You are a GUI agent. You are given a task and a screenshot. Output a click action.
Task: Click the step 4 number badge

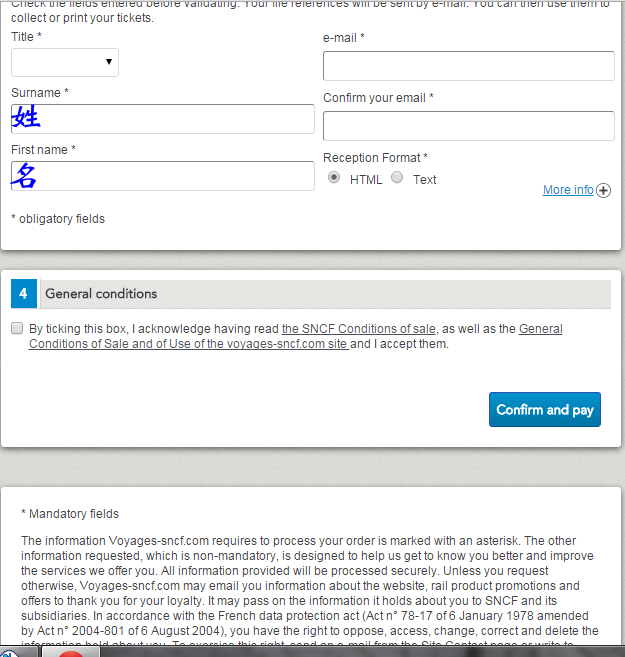(x=24, y=294)
